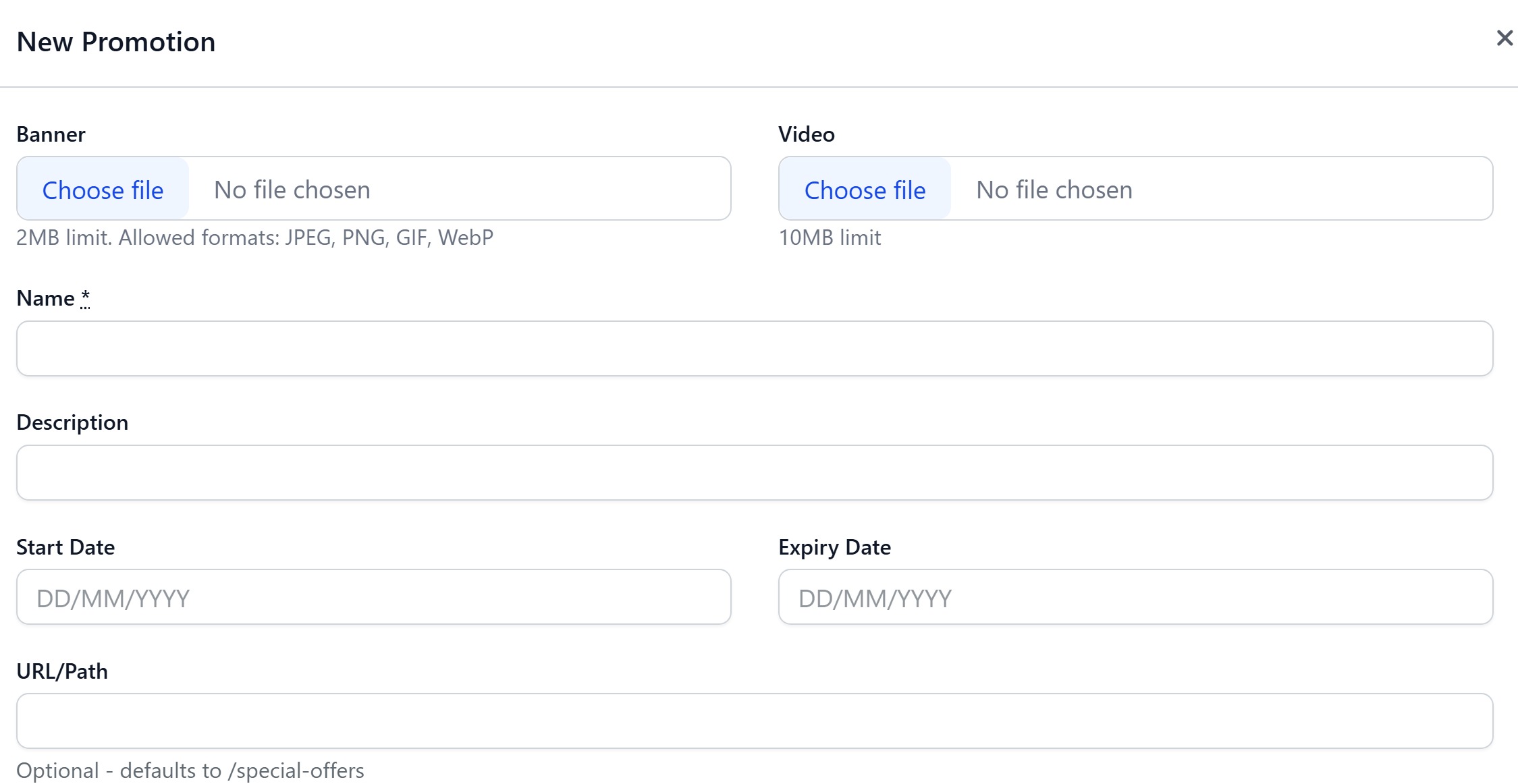Focus the Description text field
The height and width of the screenshot is (784, 1518).
pyautogui.click(x=754, y=472)
